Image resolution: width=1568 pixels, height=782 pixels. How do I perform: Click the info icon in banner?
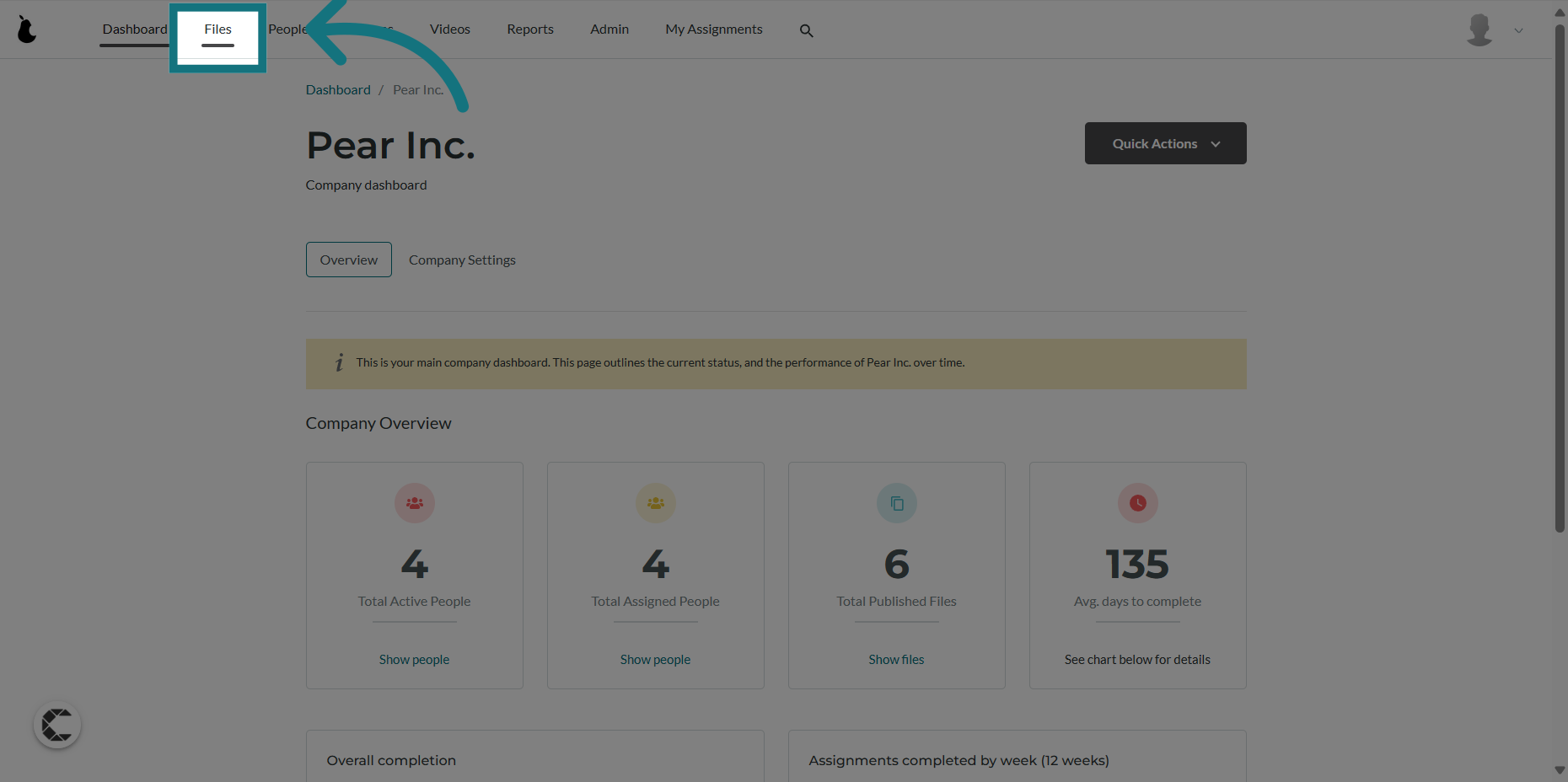point(339,362)
